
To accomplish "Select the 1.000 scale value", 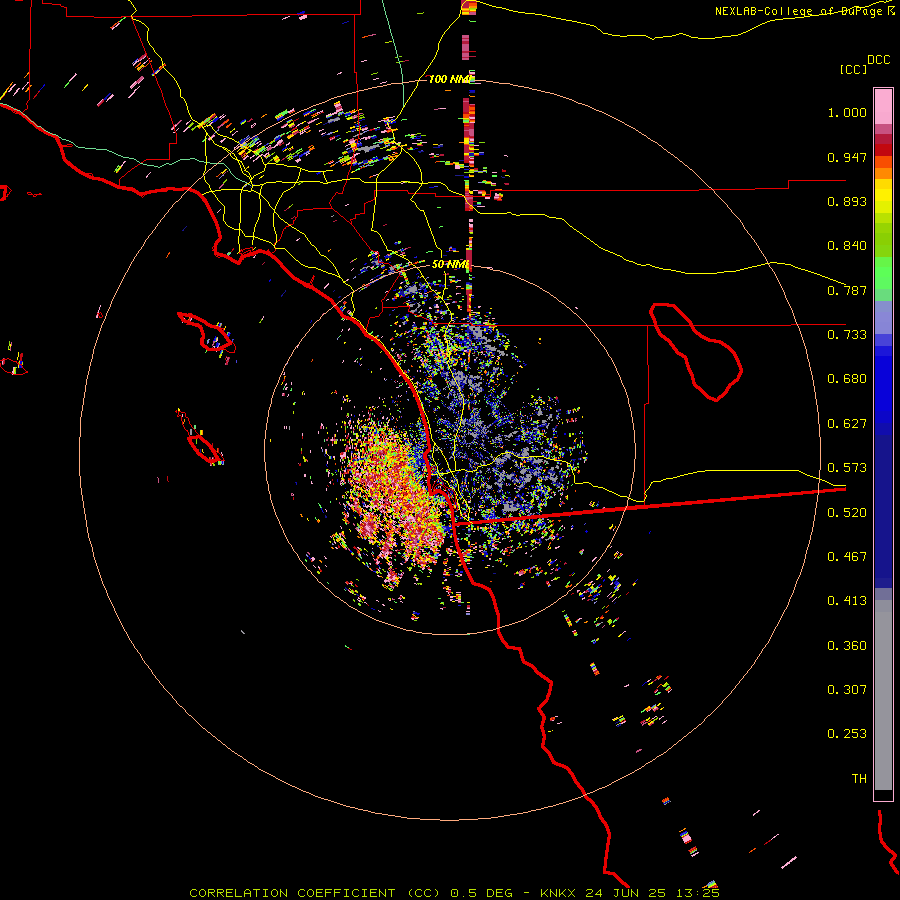I will (847, 112).
